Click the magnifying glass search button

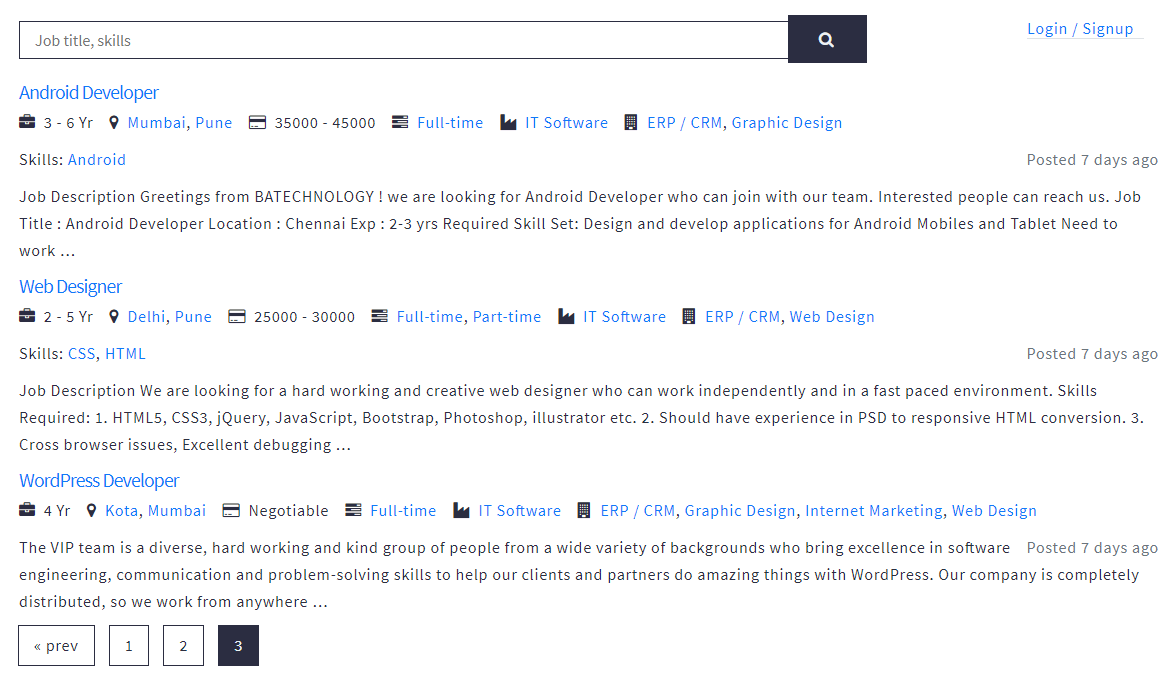click(x=826, y=40)
